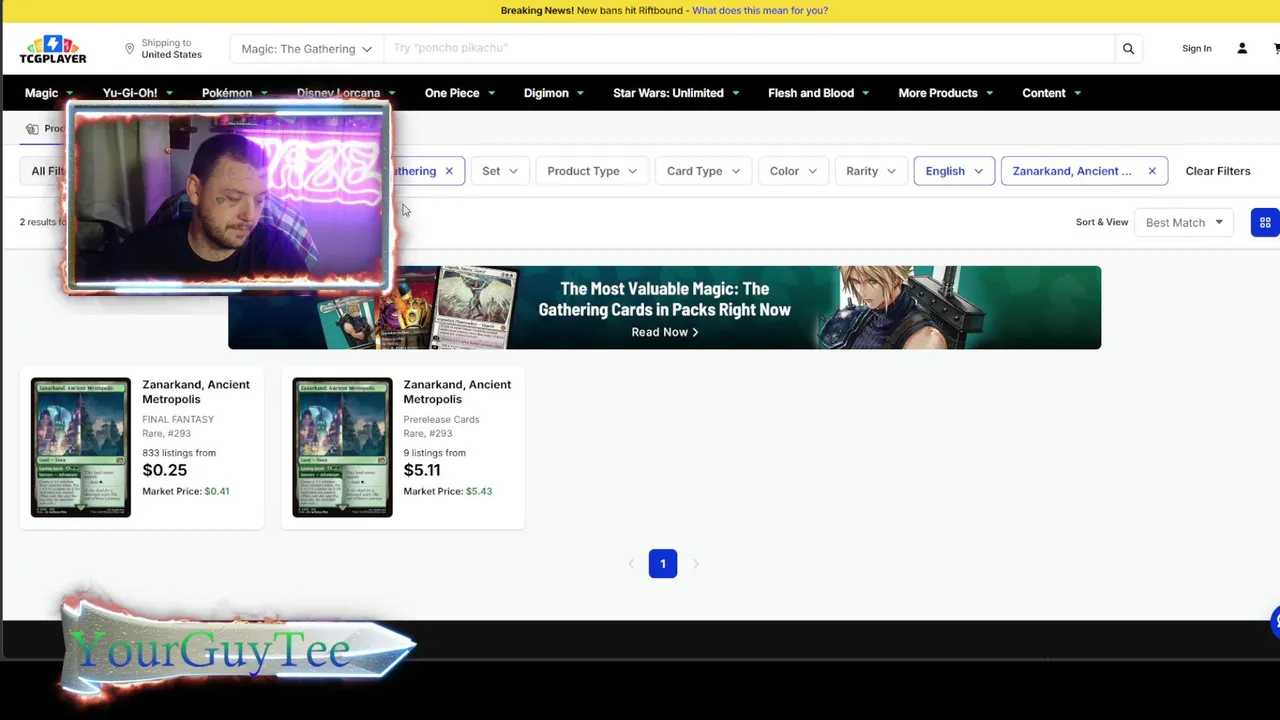Image resolution: width=1280 pixels, height=720 pixels.
Task: Go to next results page arrow
Action: tap(696, 564)
